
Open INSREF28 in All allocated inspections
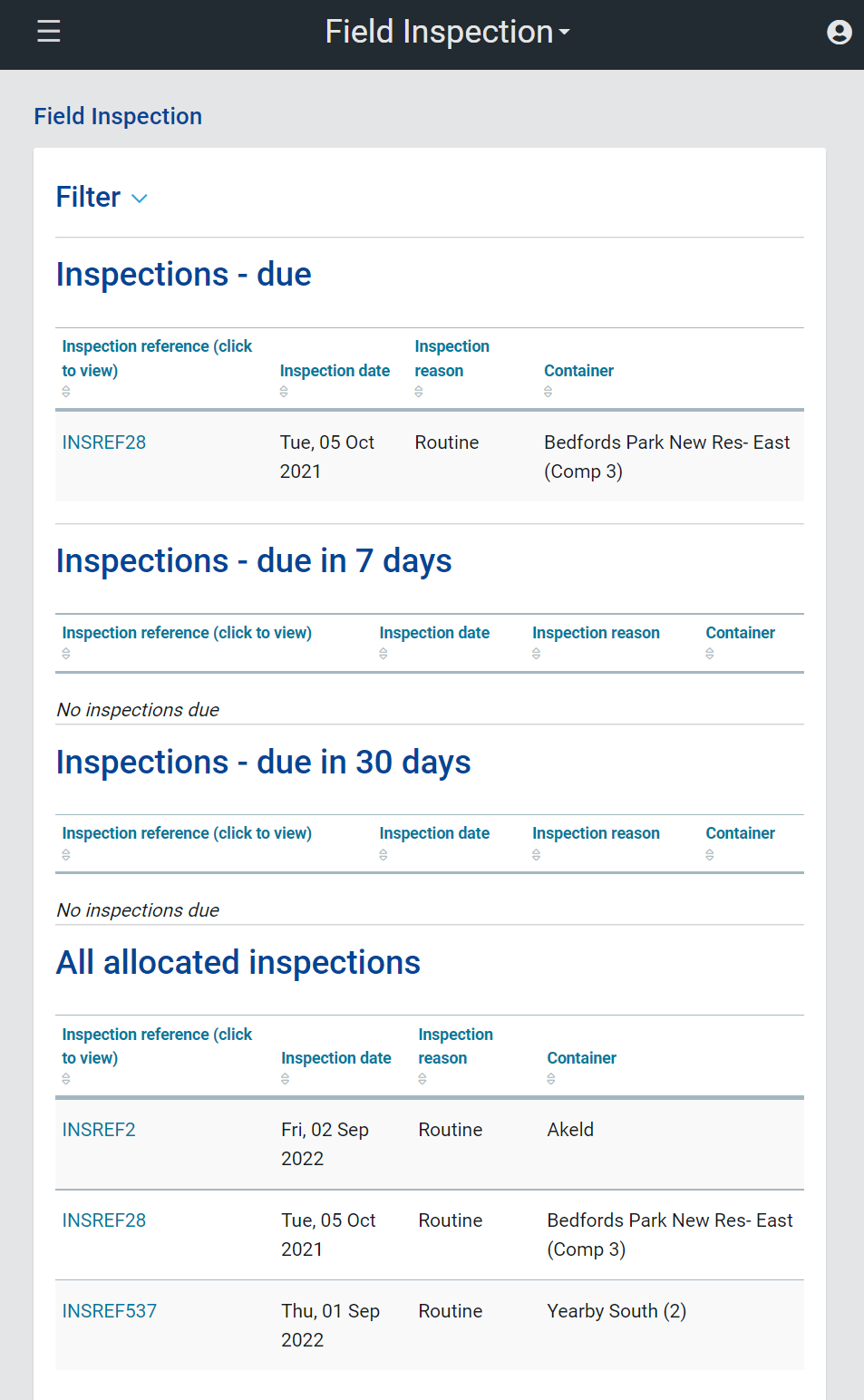[104, 1220]
